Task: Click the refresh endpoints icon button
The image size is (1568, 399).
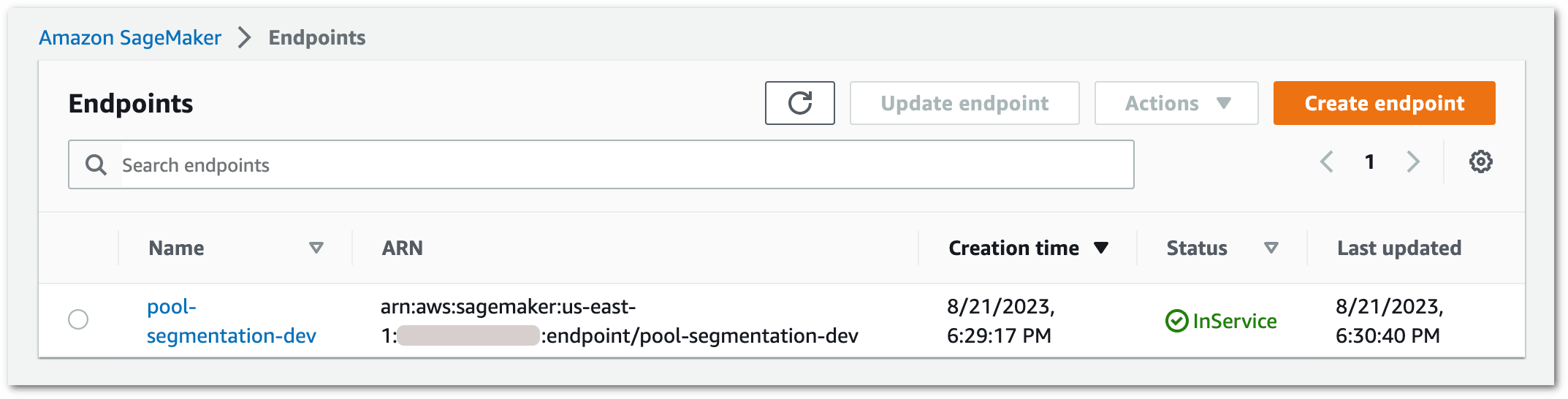Action: (x=799, y=103)
